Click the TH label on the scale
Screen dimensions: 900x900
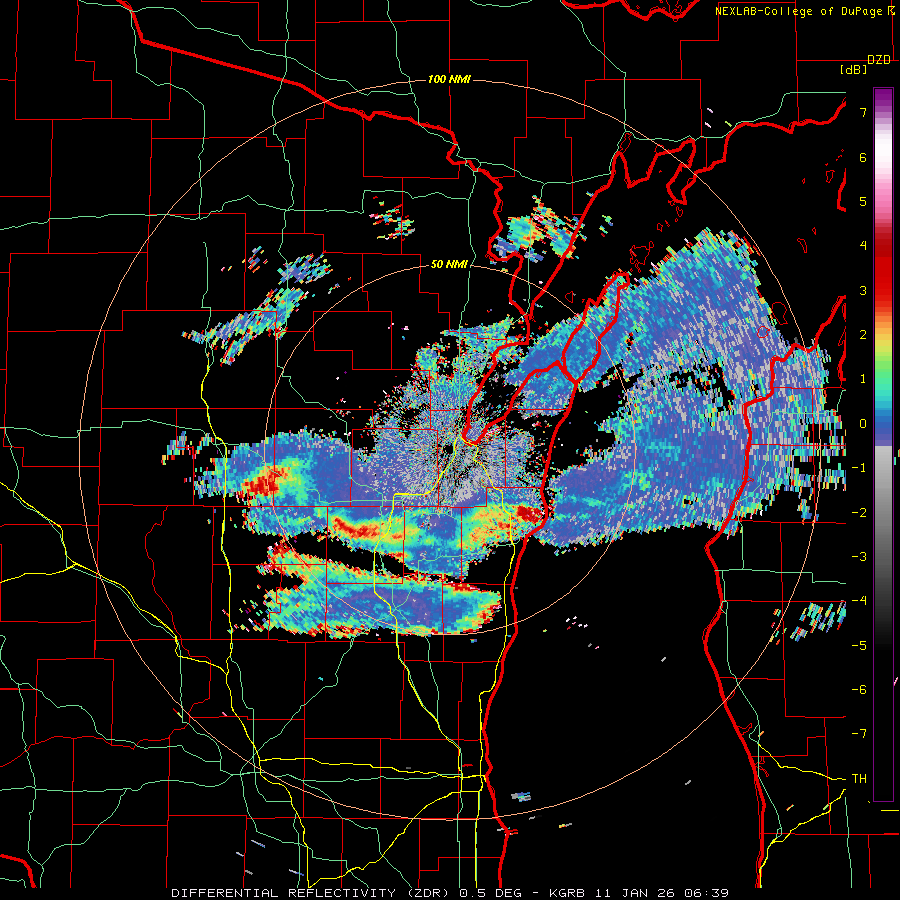[x=859, y=778]
